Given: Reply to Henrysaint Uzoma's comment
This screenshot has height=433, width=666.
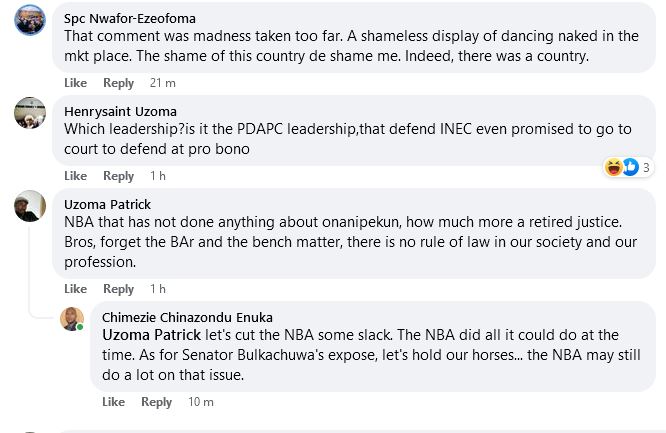Looking at the screenshot, I should (118, 176).
